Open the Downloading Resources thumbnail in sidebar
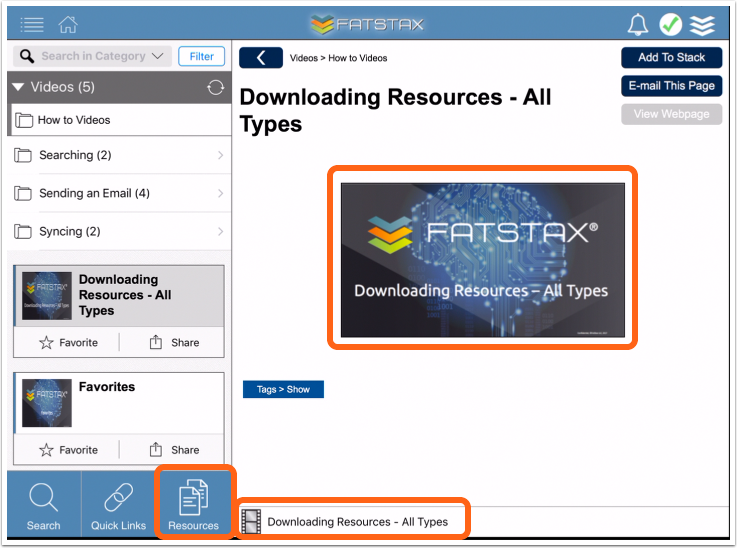Screen dimensions: 737x548 [x=47, y=296]
